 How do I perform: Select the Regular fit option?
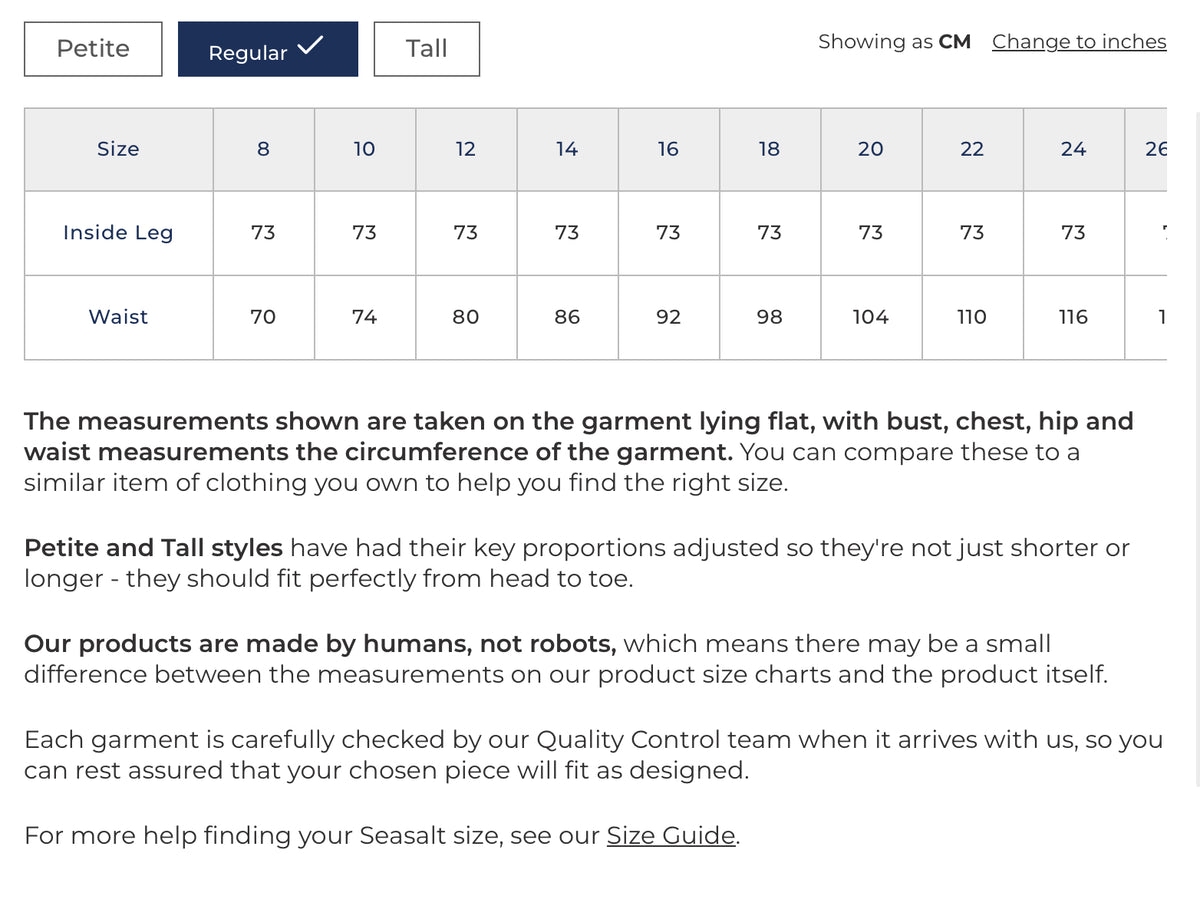(268, 49)
